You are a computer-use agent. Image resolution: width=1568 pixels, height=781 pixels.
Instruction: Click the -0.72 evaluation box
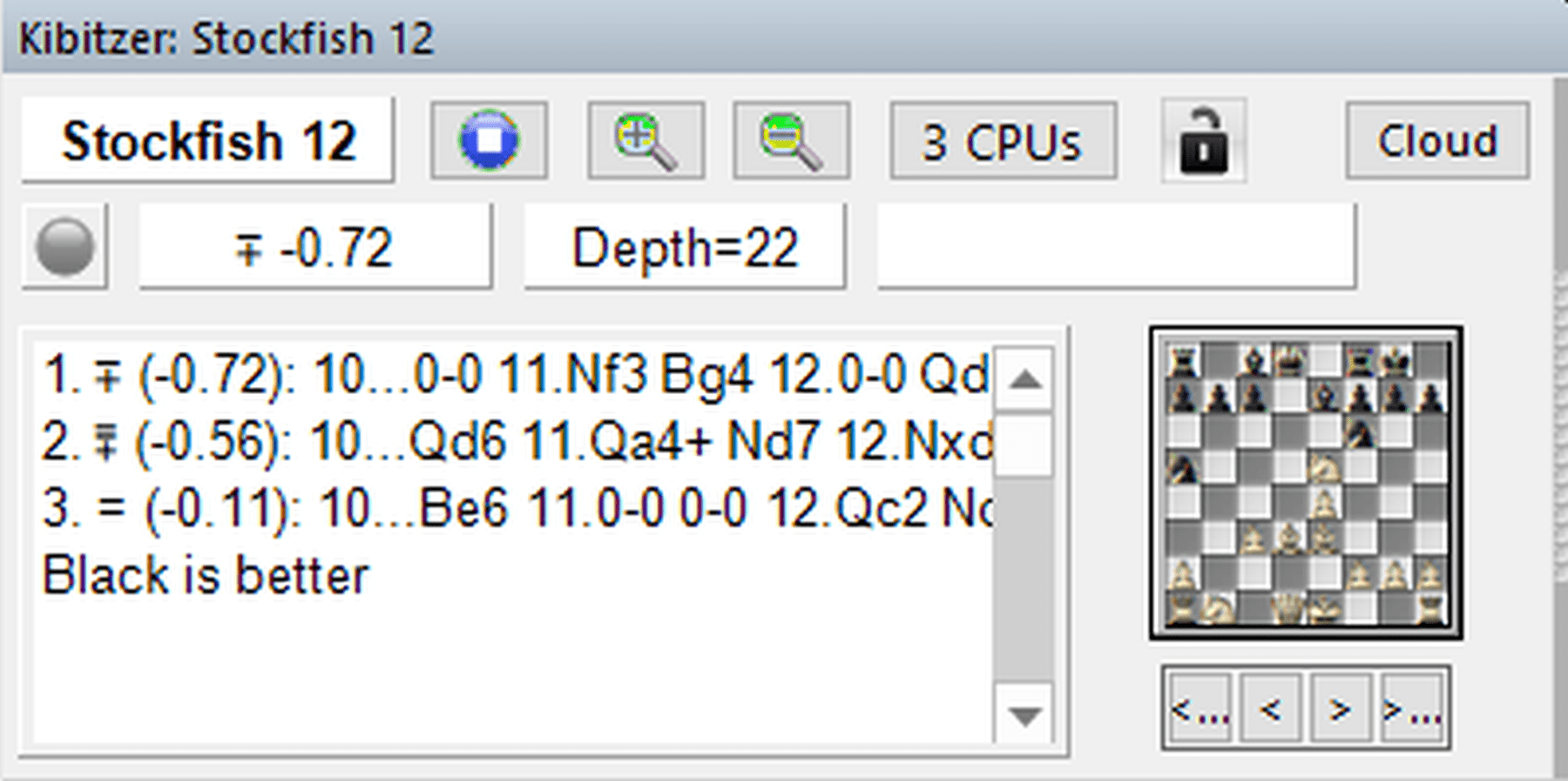[315, 247]
